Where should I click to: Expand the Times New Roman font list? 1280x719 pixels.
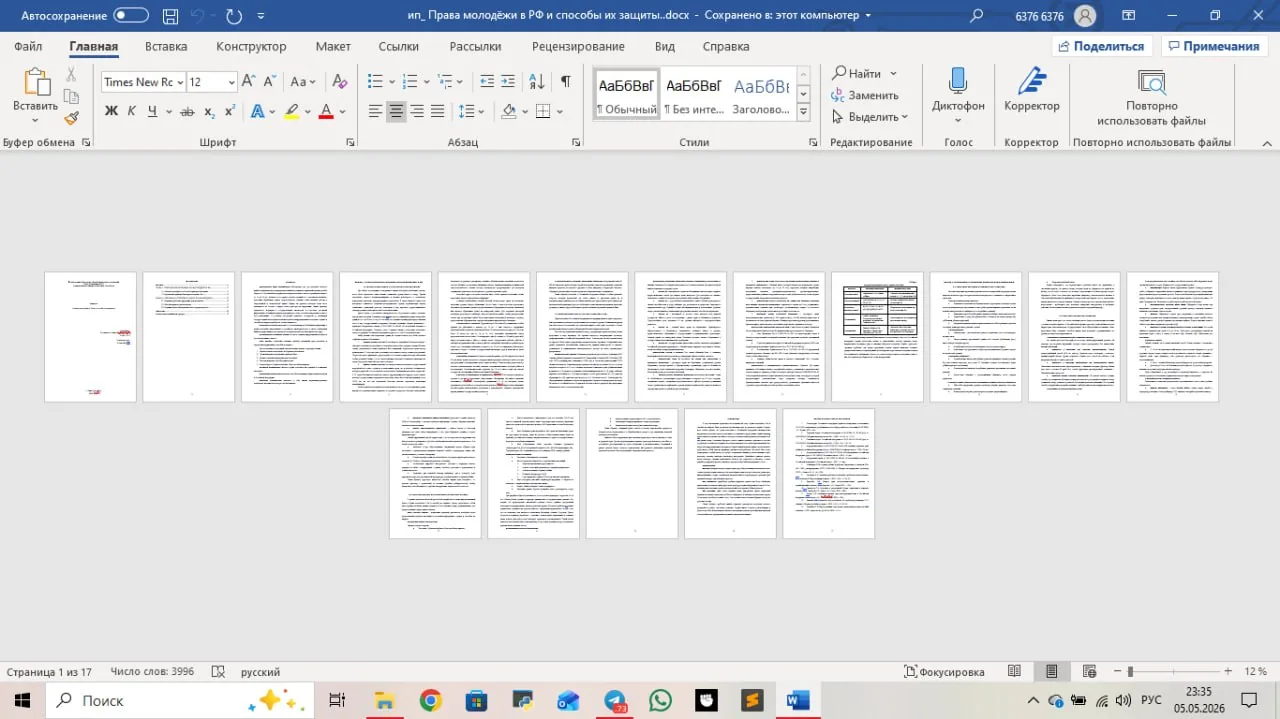(x=179, y=82)
